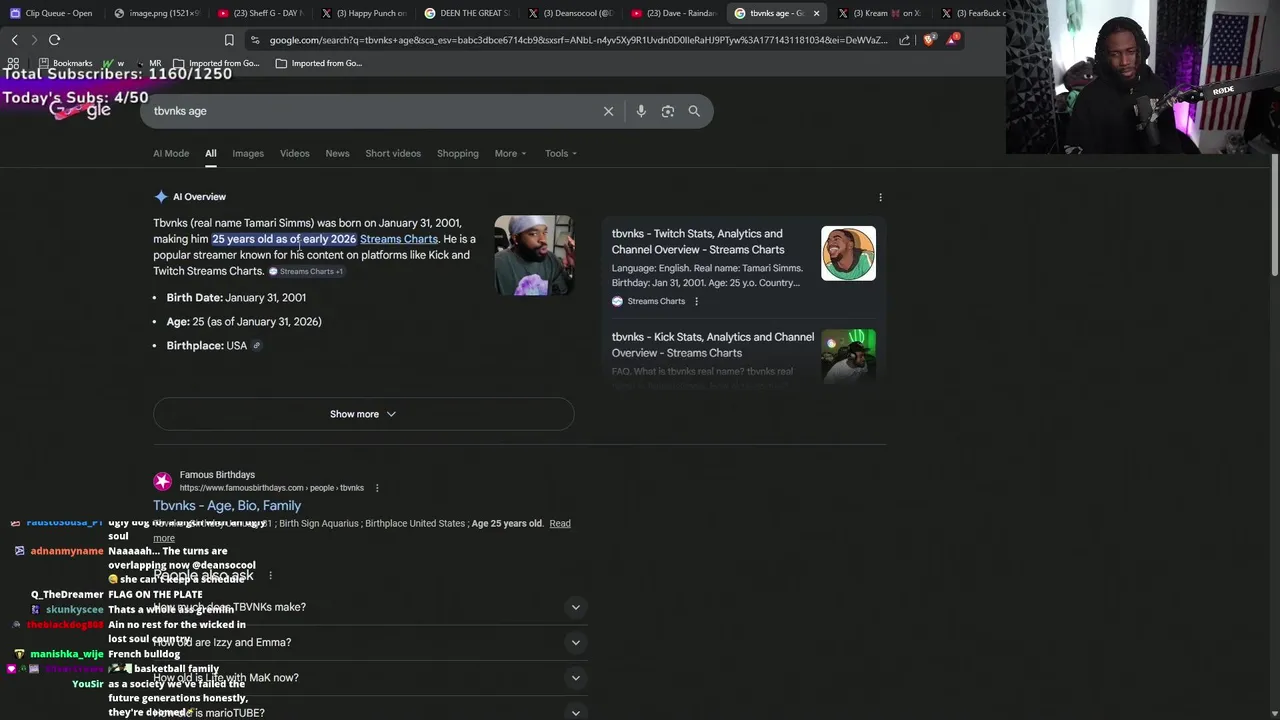Open the Streams Charts inline link

(x=399, y=239)
